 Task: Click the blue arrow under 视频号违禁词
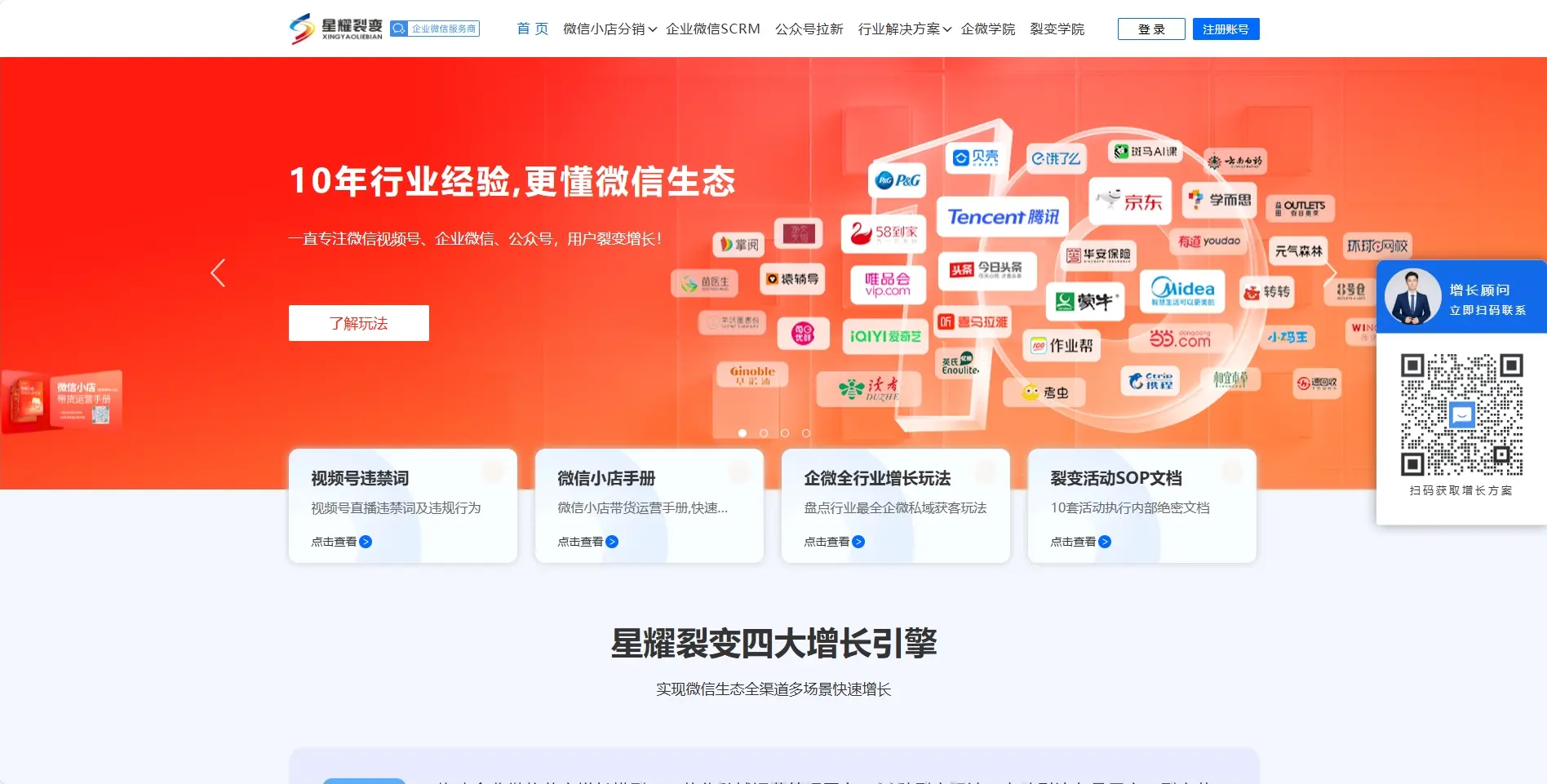366,542
